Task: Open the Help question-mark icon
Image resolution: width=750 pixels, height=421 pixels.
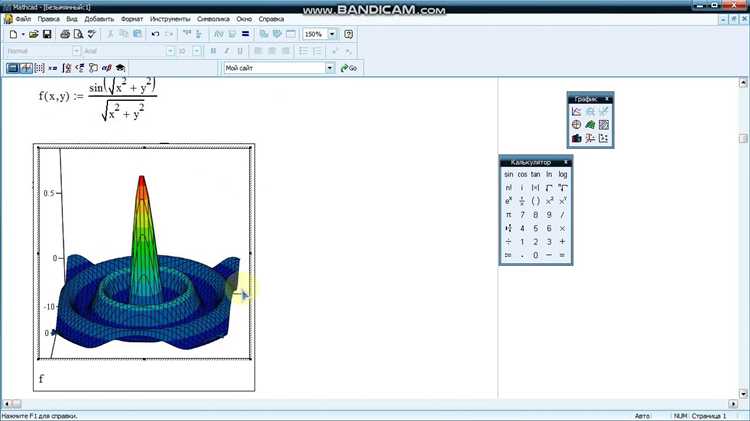Action: [348, 34]
